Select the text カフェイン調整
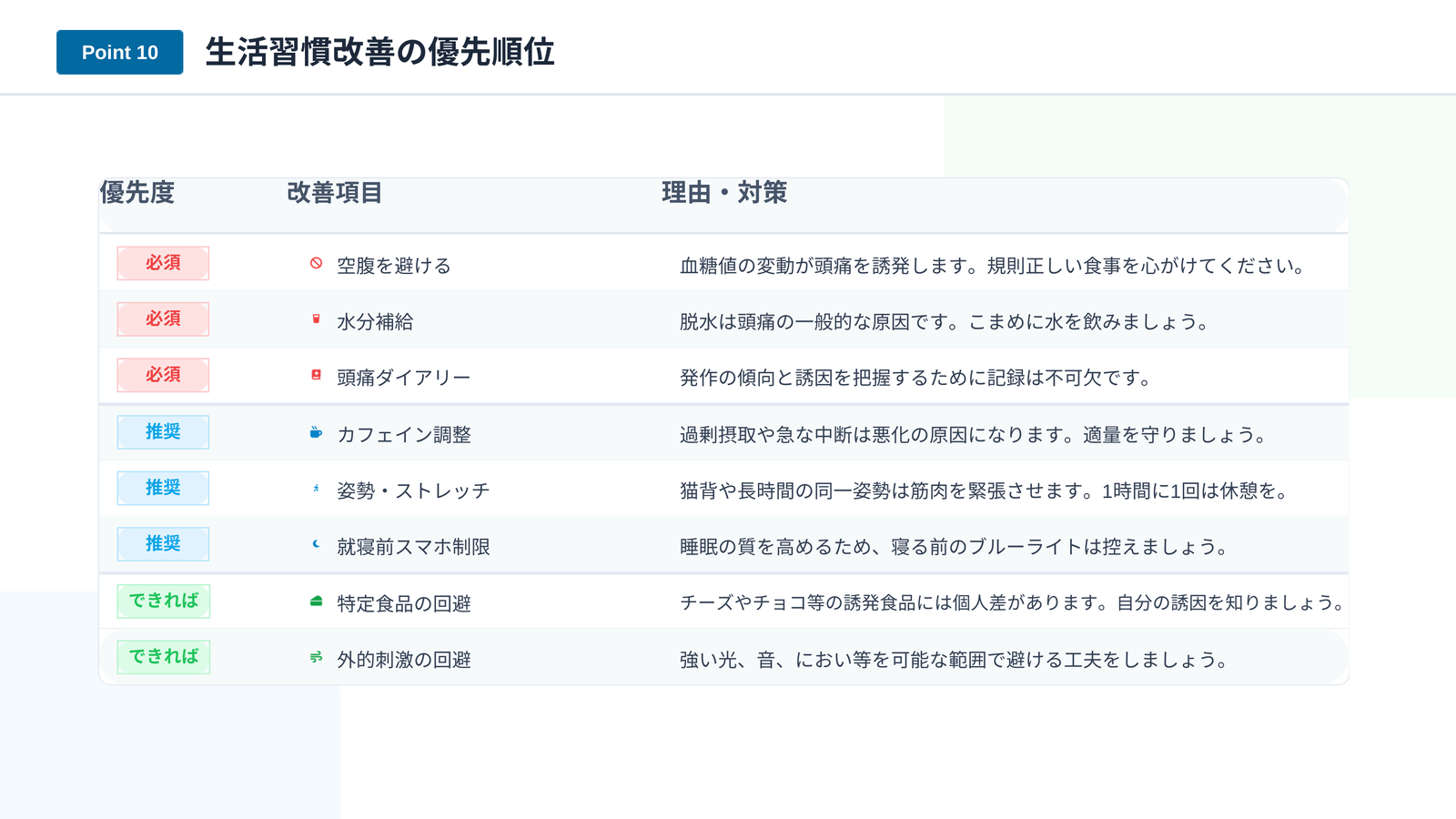 click(x=404, y=435)
